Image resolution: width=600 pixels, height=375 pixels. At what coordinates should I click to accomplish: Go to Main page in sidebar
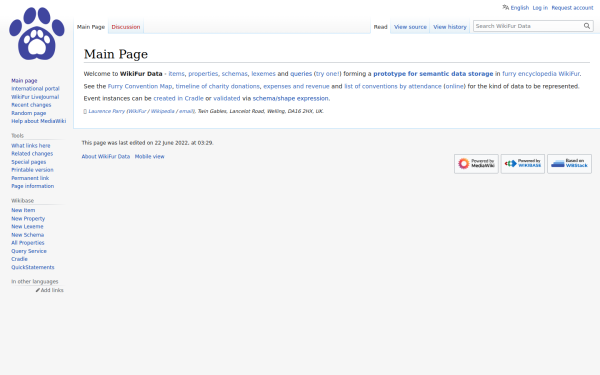24,81
